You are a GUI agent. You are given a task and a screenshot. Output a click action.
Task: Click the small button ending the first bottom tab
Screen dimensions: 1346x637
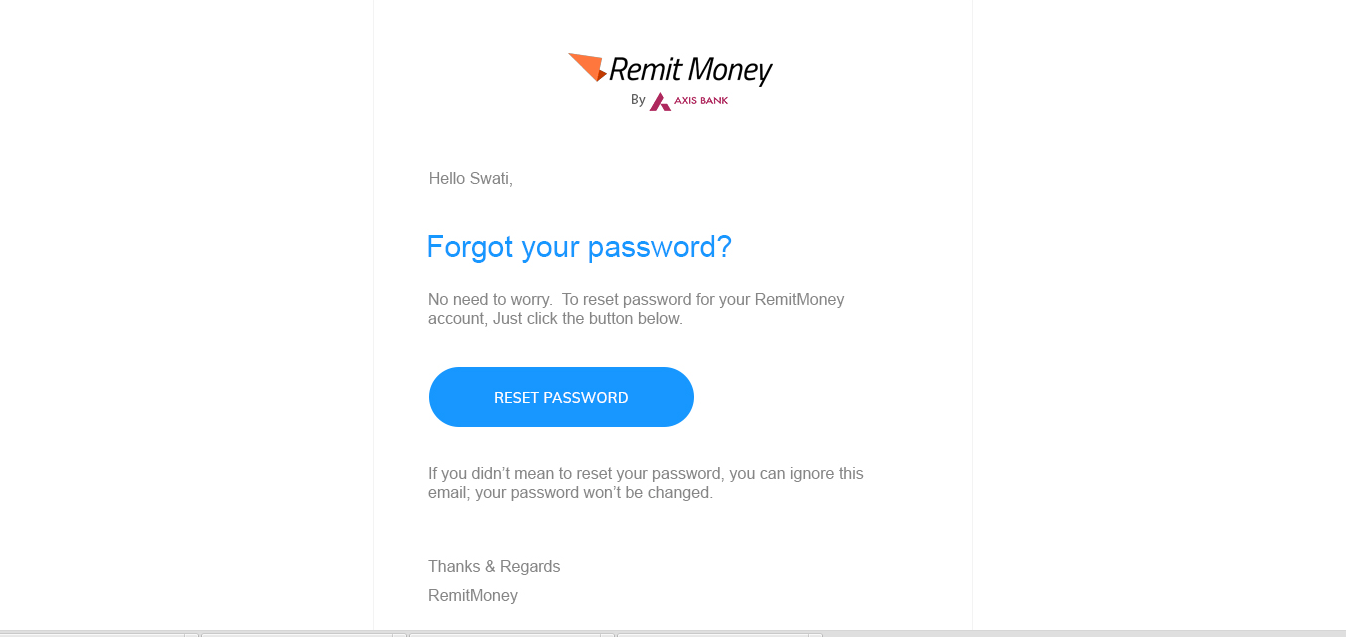coord(191,634)
